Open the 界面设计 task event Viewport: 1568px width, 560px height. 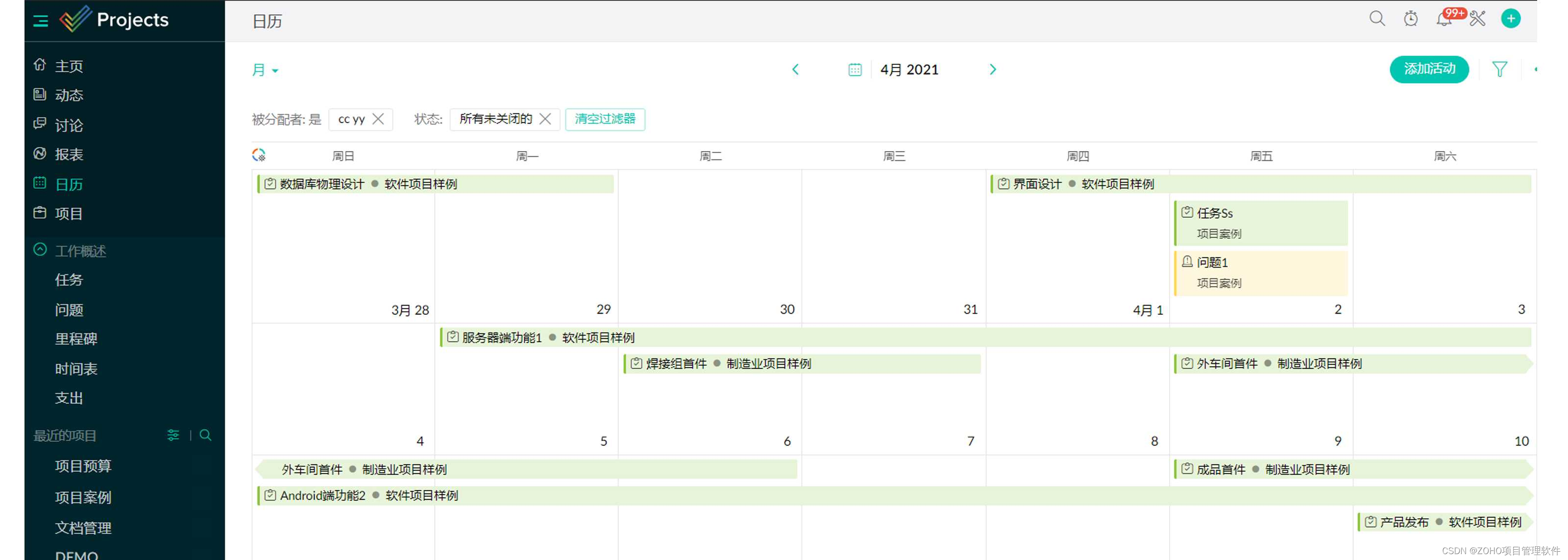(1261, 184)
